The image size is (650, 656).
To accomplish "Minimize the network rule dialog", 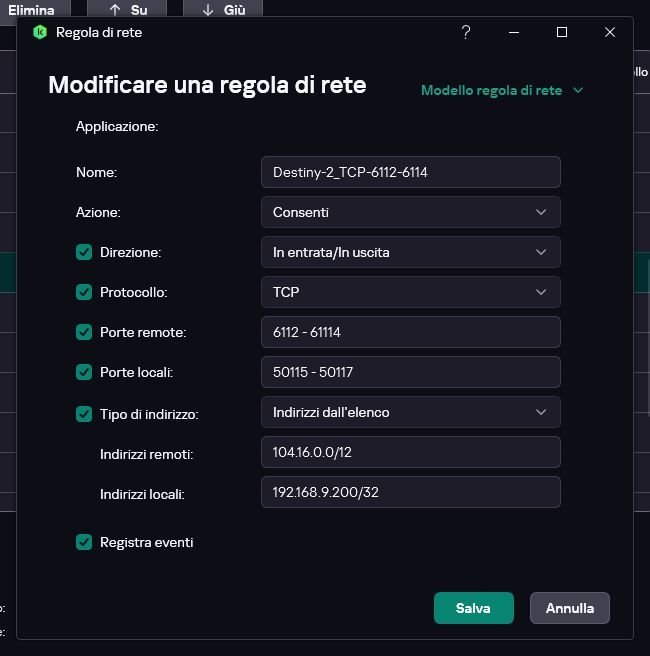I will coord(514,32).
